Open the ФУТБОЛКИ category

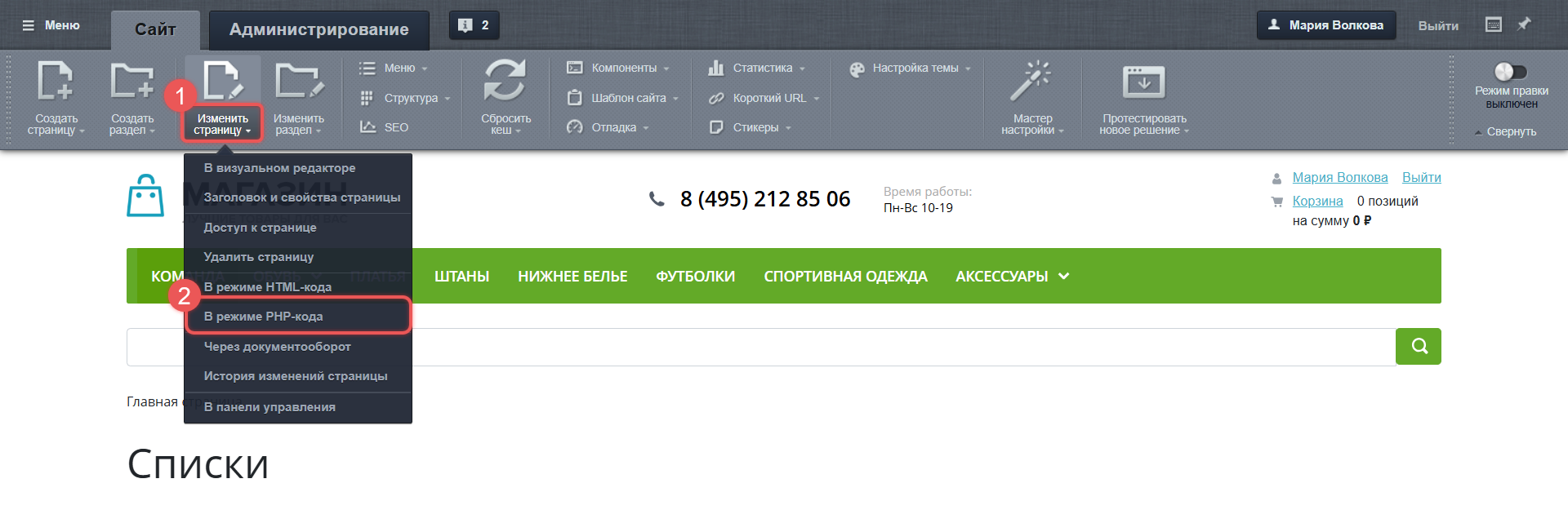coord(696,277)
